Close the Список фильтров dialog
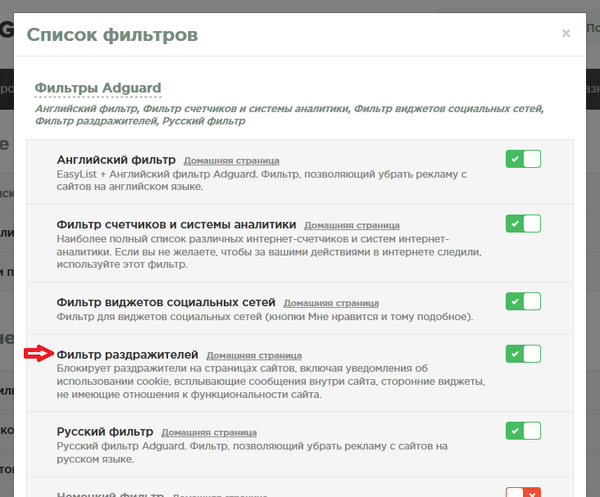 tap(566, 34)
